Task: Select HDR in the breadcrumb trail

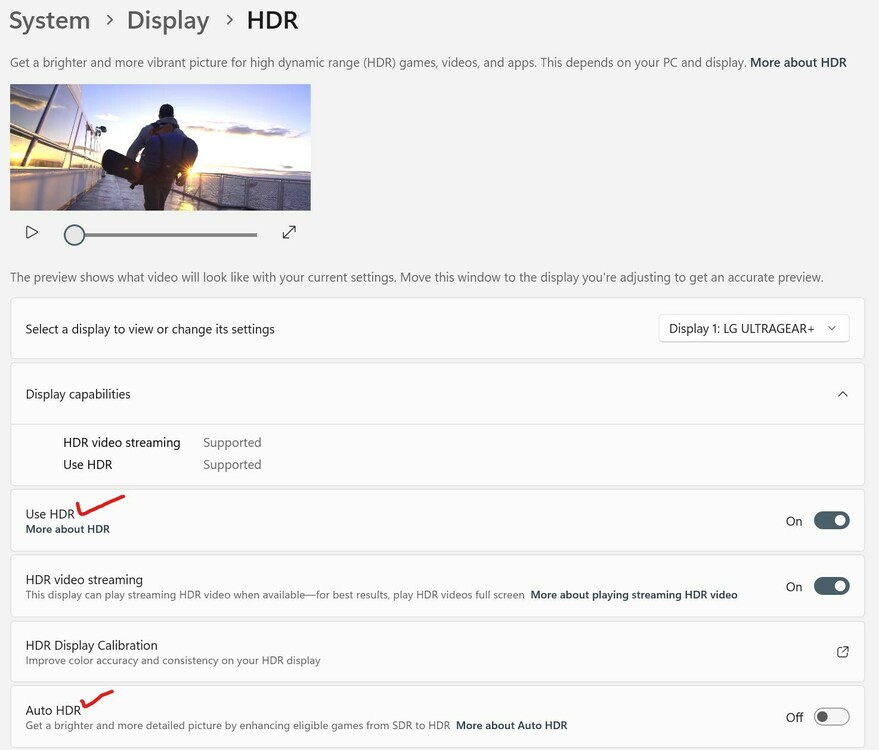Action: click(271, 20)
